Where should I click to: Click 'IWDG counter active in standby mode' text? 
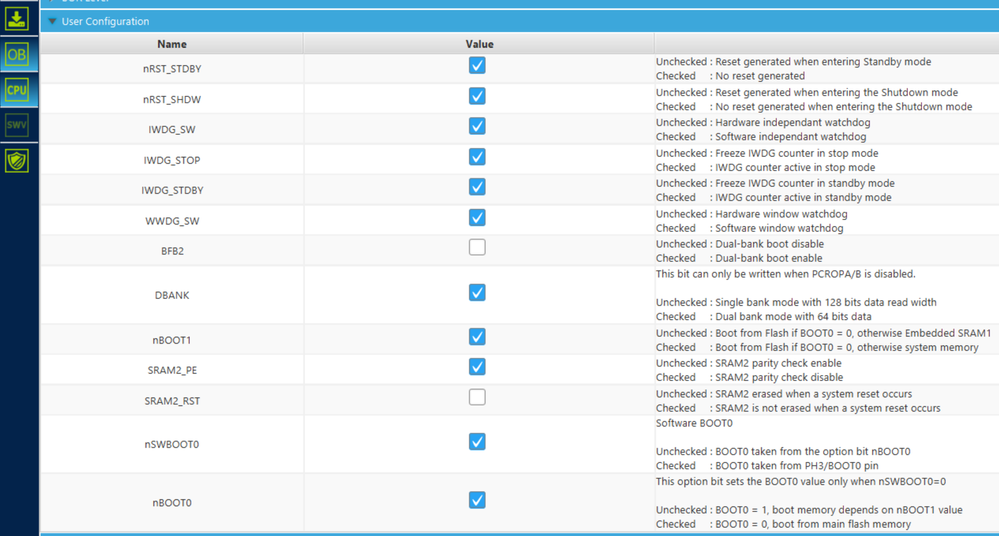803,198
